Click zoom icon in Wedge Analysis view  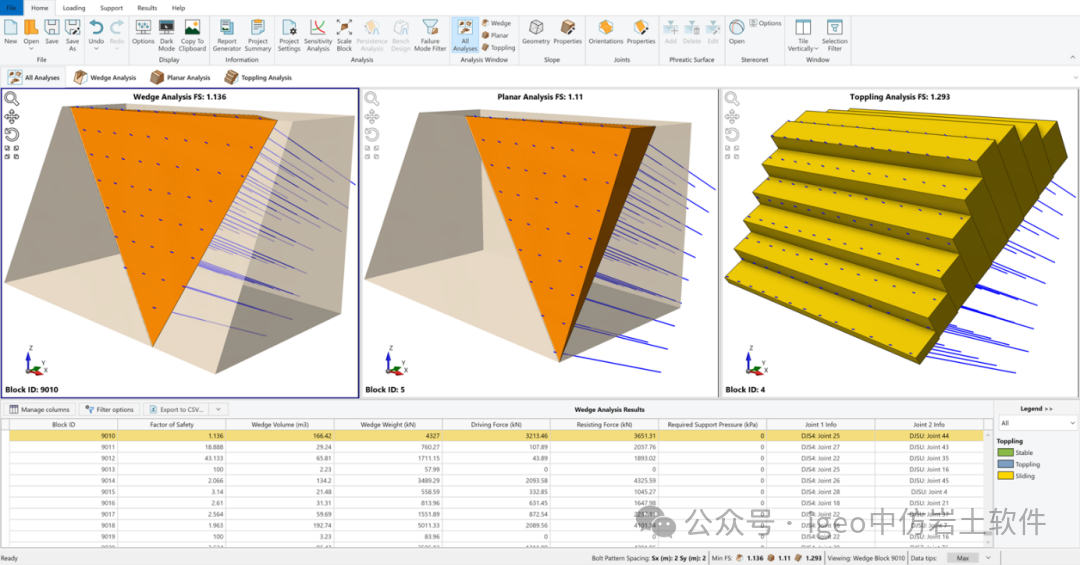point(12,99)
